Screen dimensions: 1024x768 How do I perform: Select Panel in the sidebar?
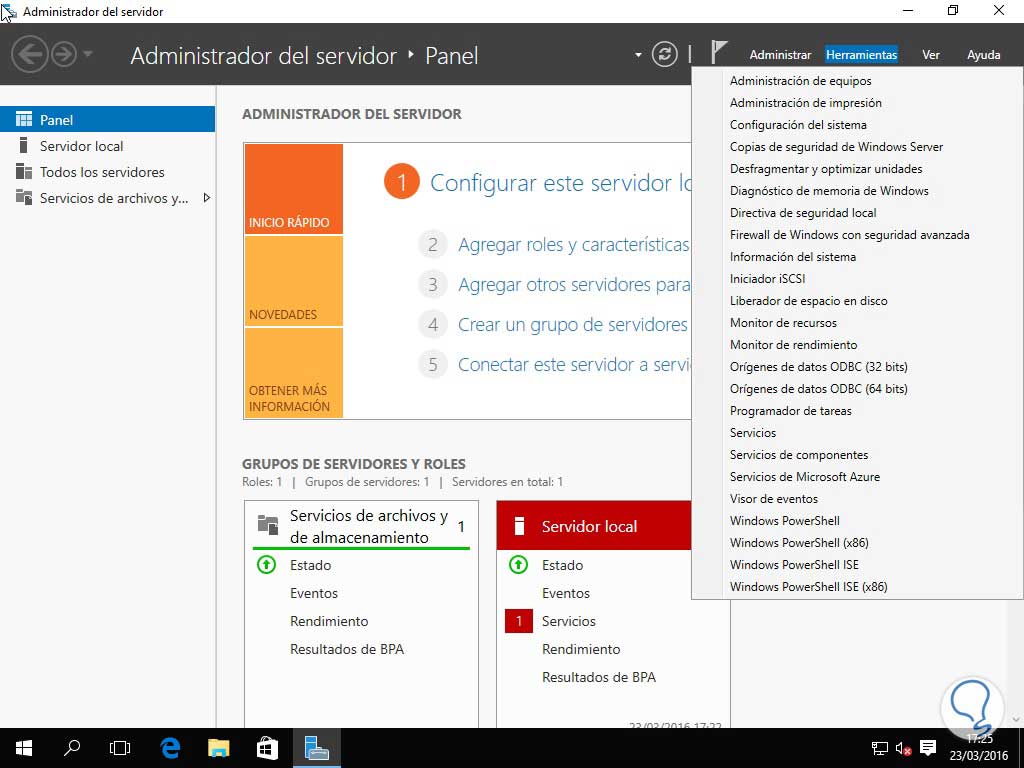107,120
